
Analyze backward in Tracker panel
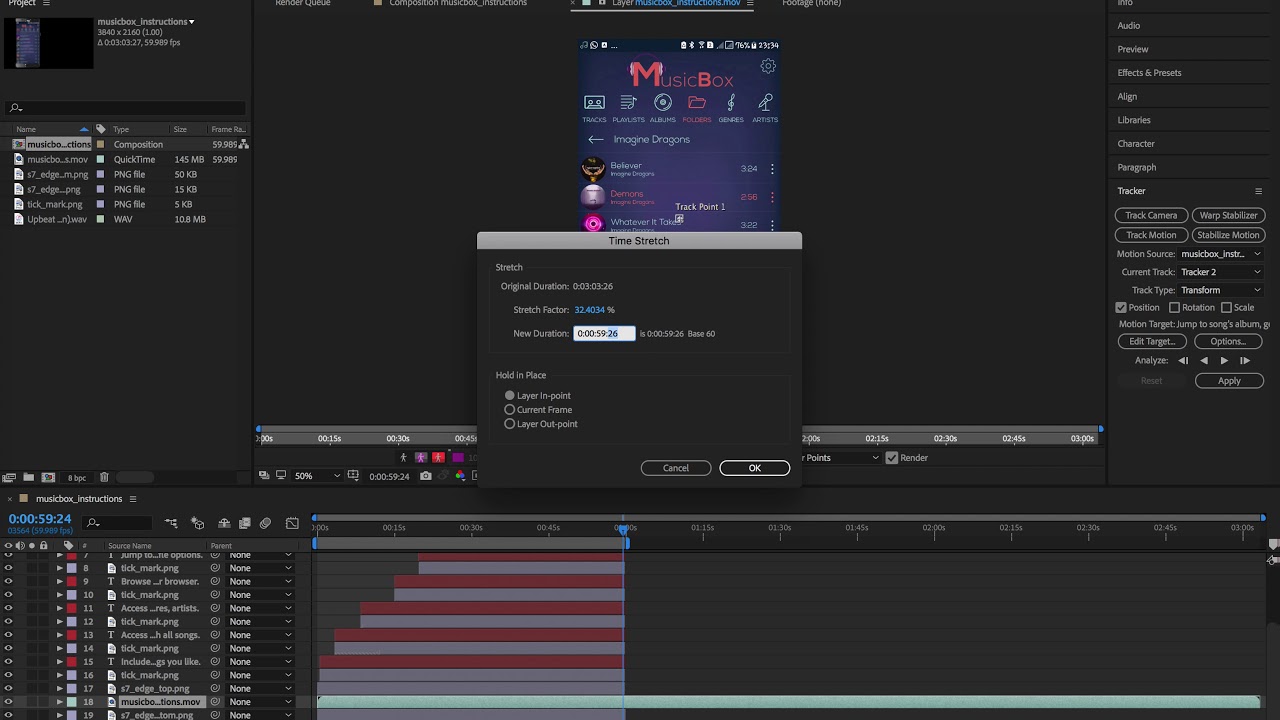point(1204,360)
